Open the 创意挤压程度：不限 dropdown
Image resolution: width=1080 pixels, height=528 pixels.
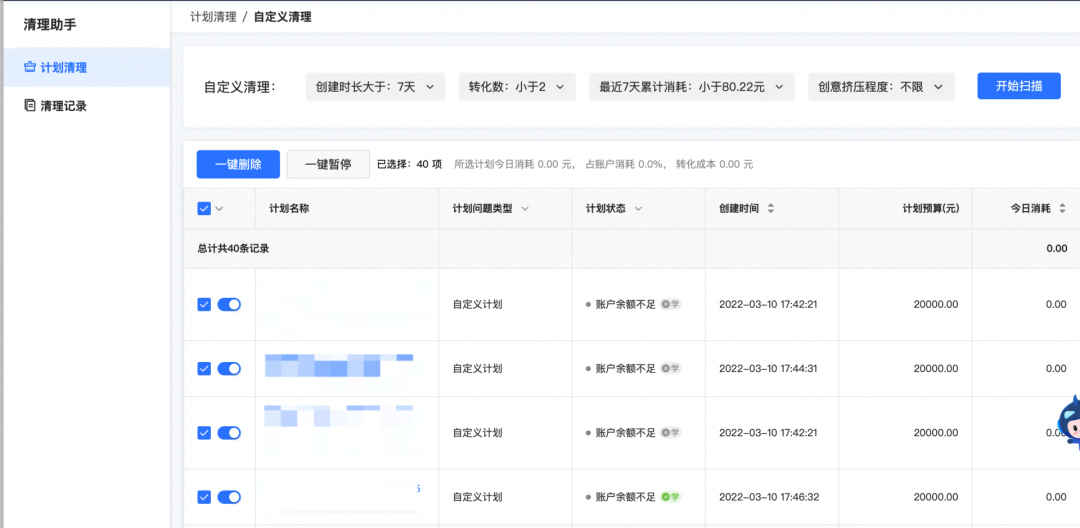point(881,87)
